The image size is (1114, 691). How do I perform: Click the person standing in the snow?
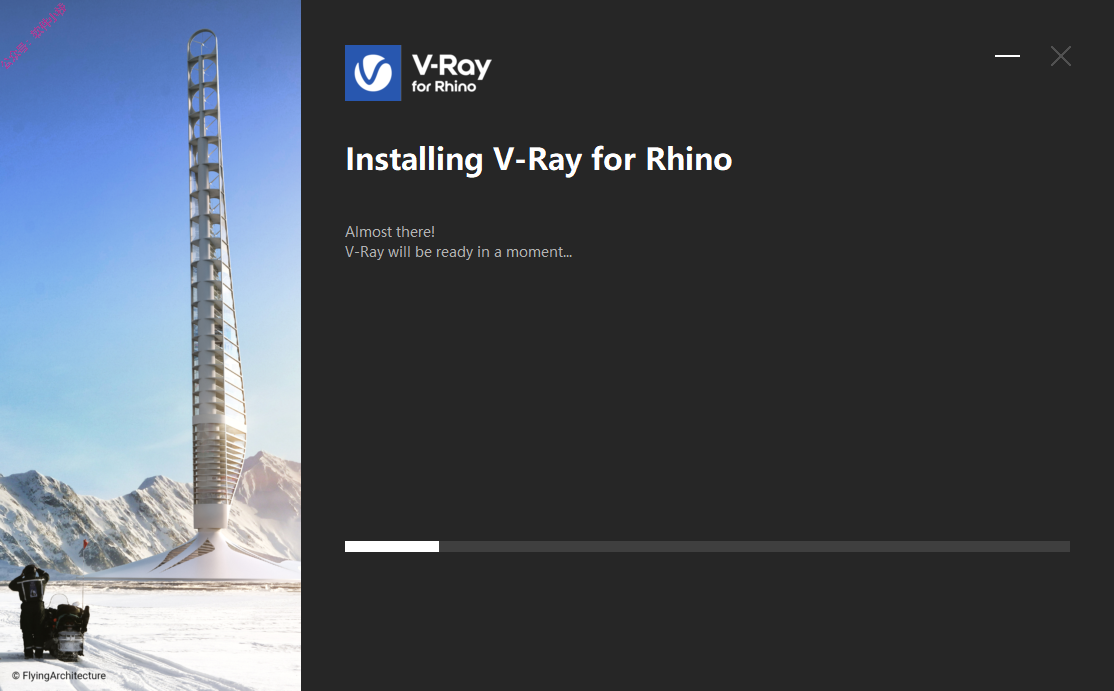[x=30, y=609]
